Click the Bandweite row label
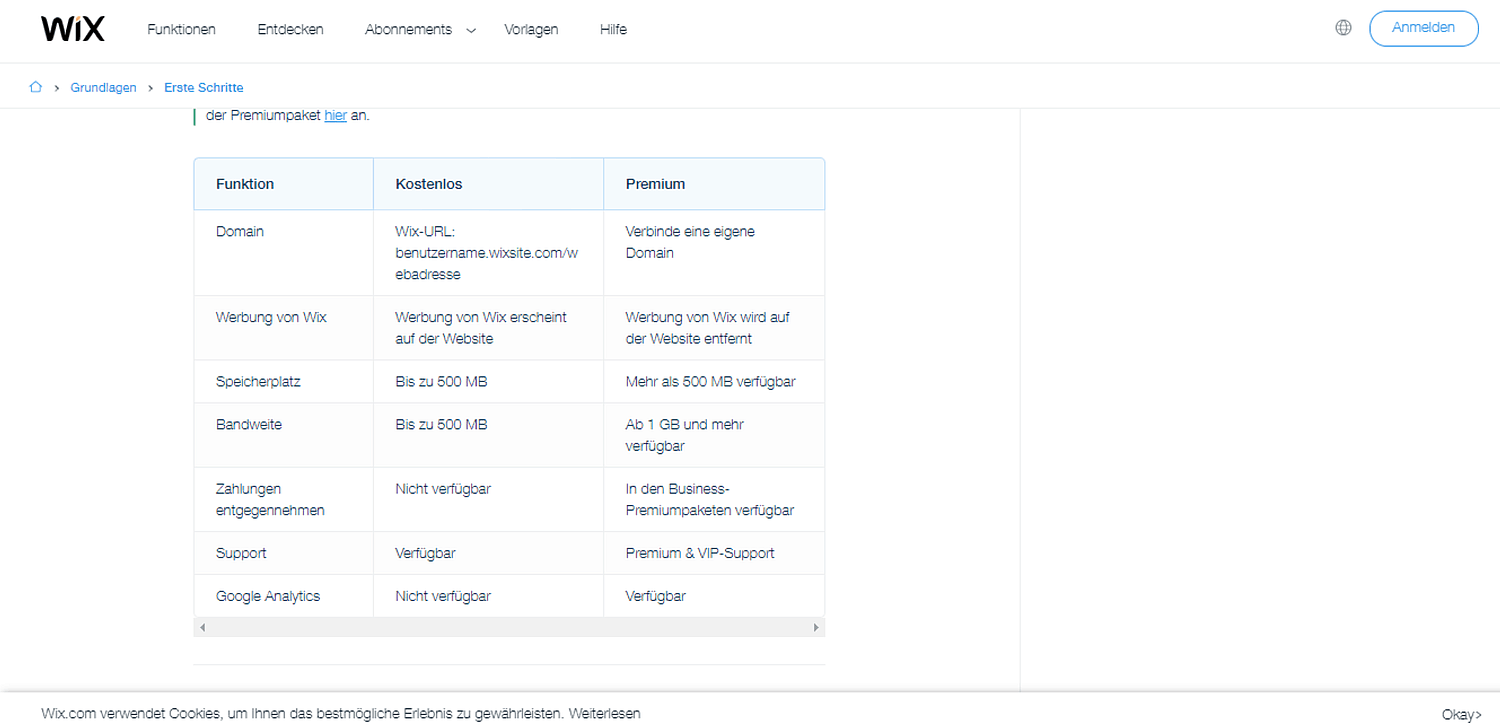 (x=249, y=424)
